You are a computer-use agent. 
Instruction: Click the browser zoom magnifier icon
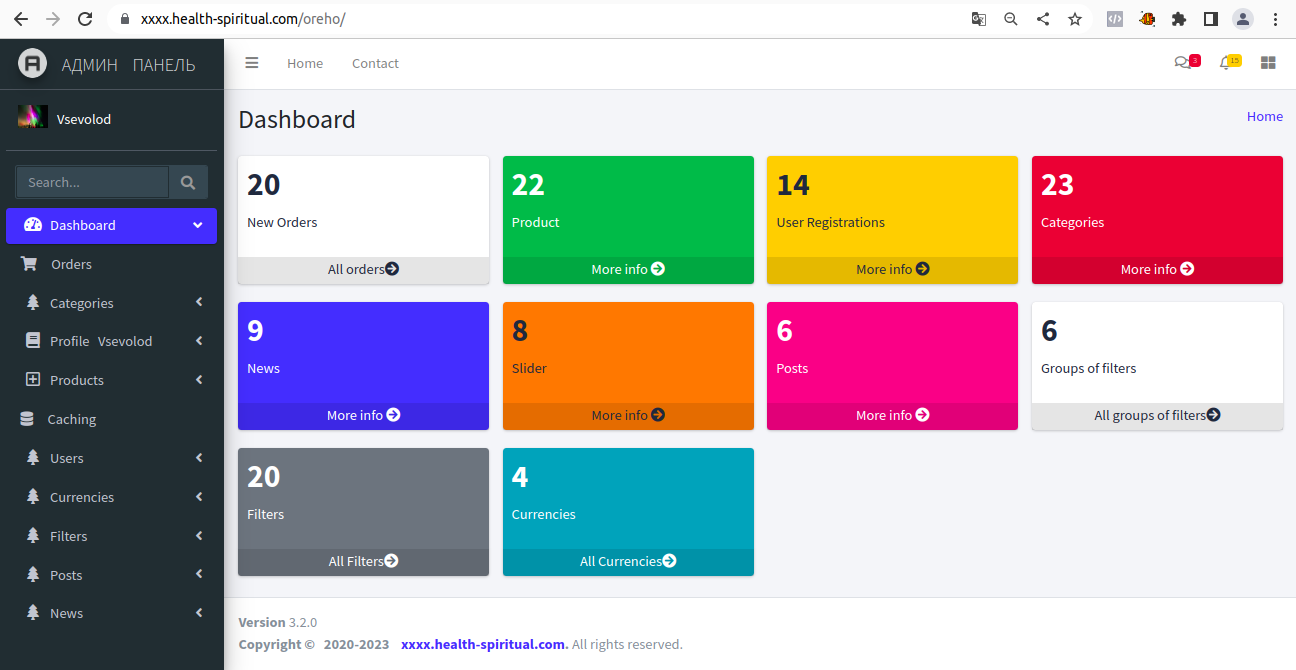(1011, 19)
